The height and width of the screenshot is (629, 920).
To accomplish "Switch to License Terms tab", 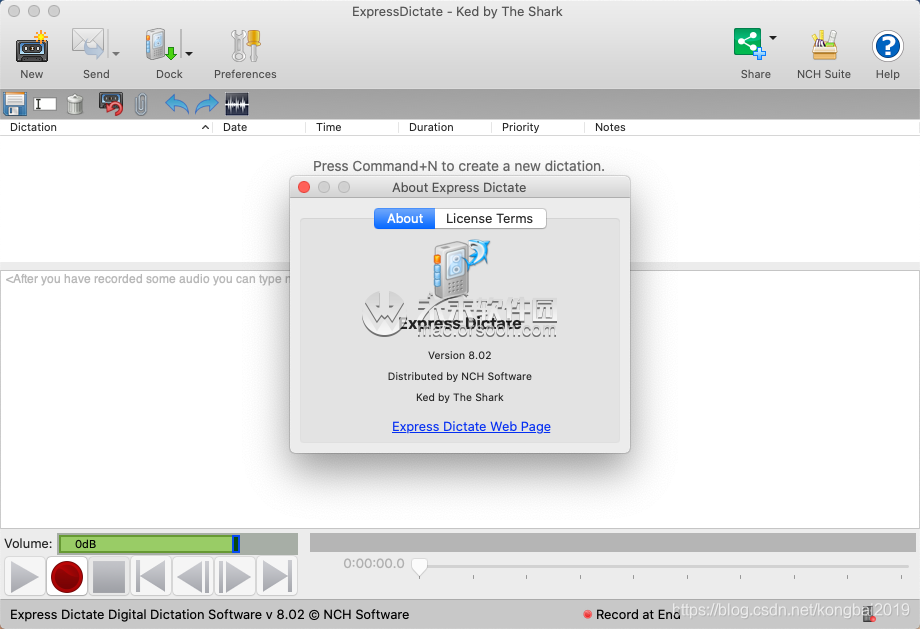I will tap(490, 218).
